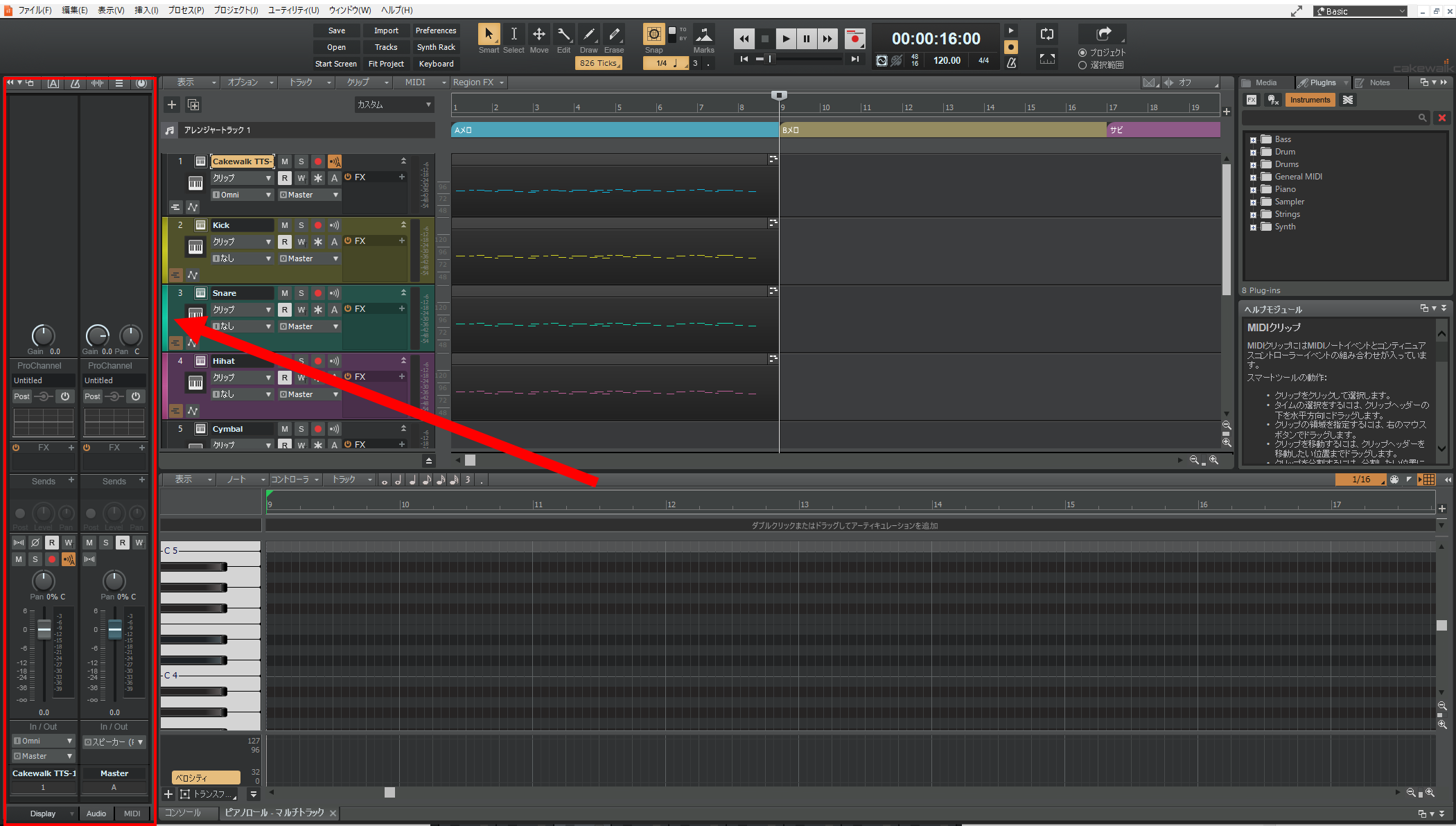Click Start Screen button
The height and width of the screenshot is (826, 1456).
[337, 62]
